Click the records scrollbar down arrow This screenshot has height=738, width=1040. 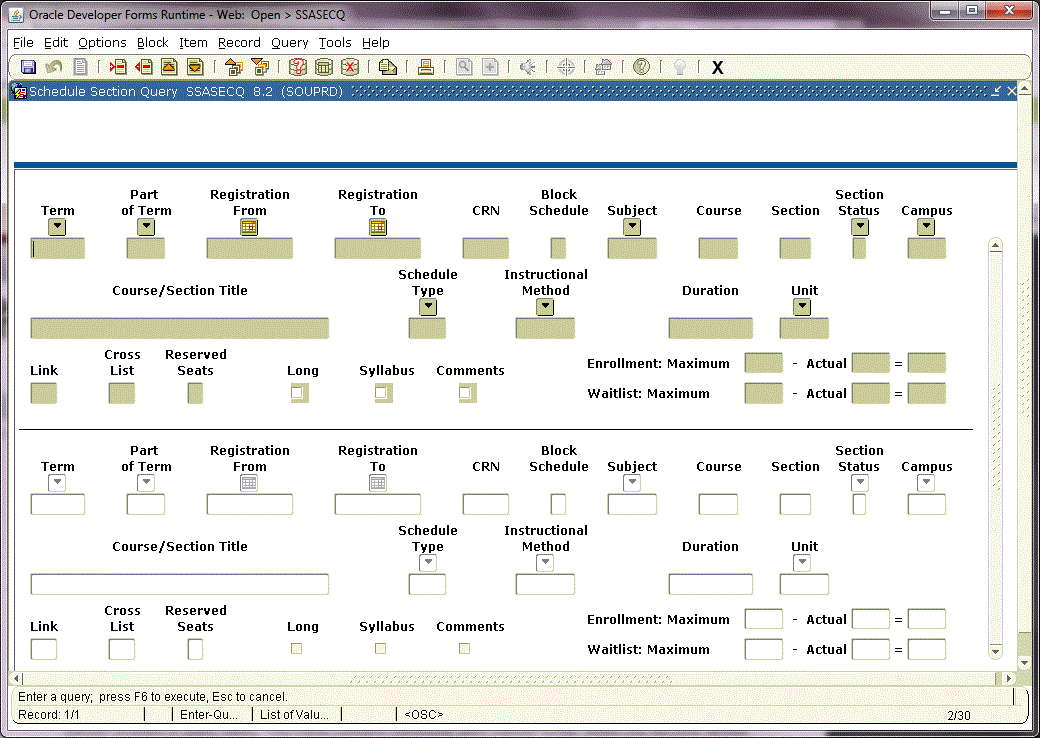coord(995,651)
